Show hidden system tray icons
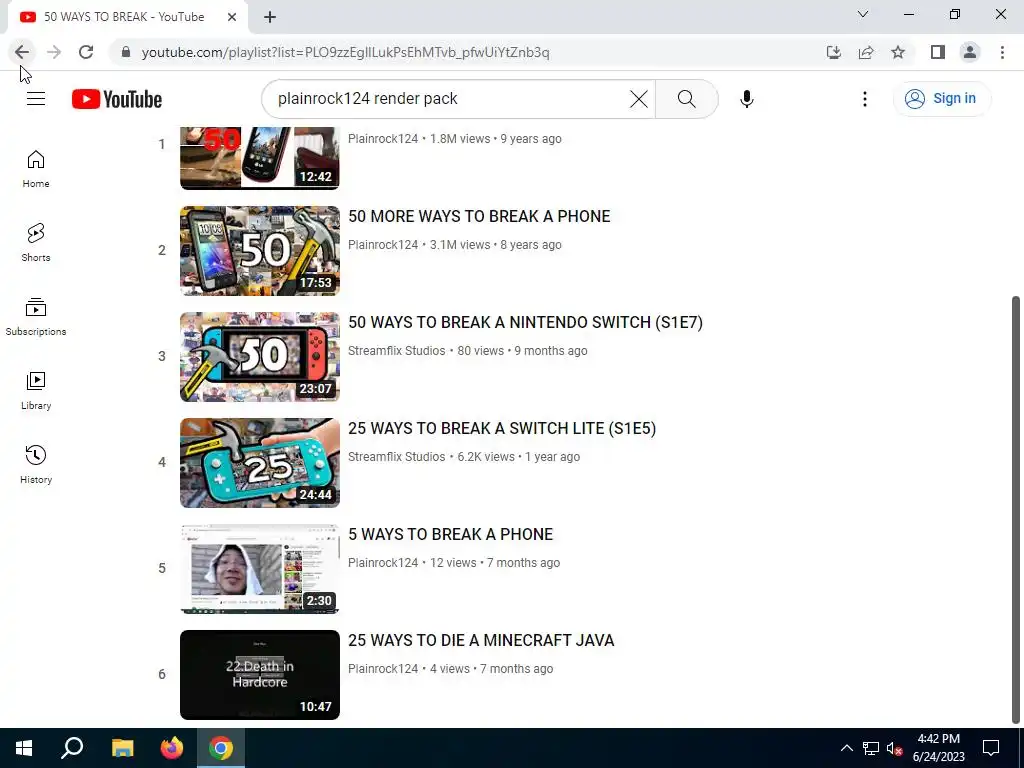The width and height of the screenshot is (1024, 768). click(x=846, y=748)
